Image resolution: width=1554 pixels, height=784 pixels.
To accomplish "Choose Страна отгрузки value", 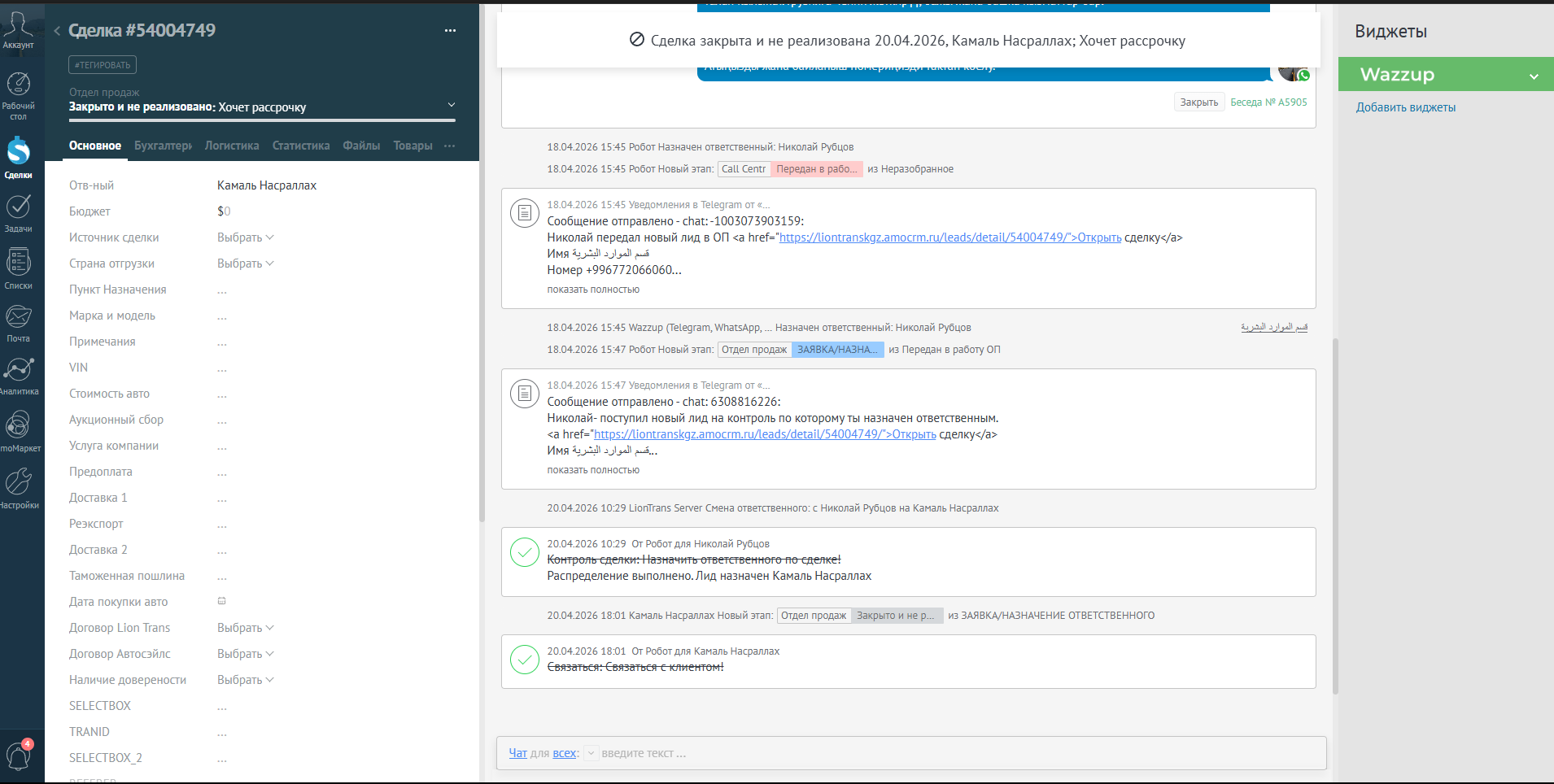I will click(x=245, y=264).
